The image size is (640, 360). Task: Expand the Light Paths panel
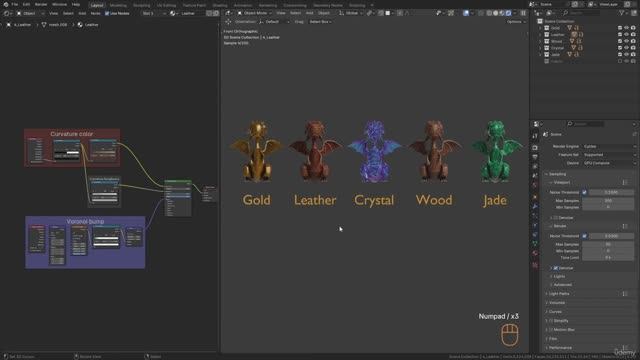tap(559, 293)
